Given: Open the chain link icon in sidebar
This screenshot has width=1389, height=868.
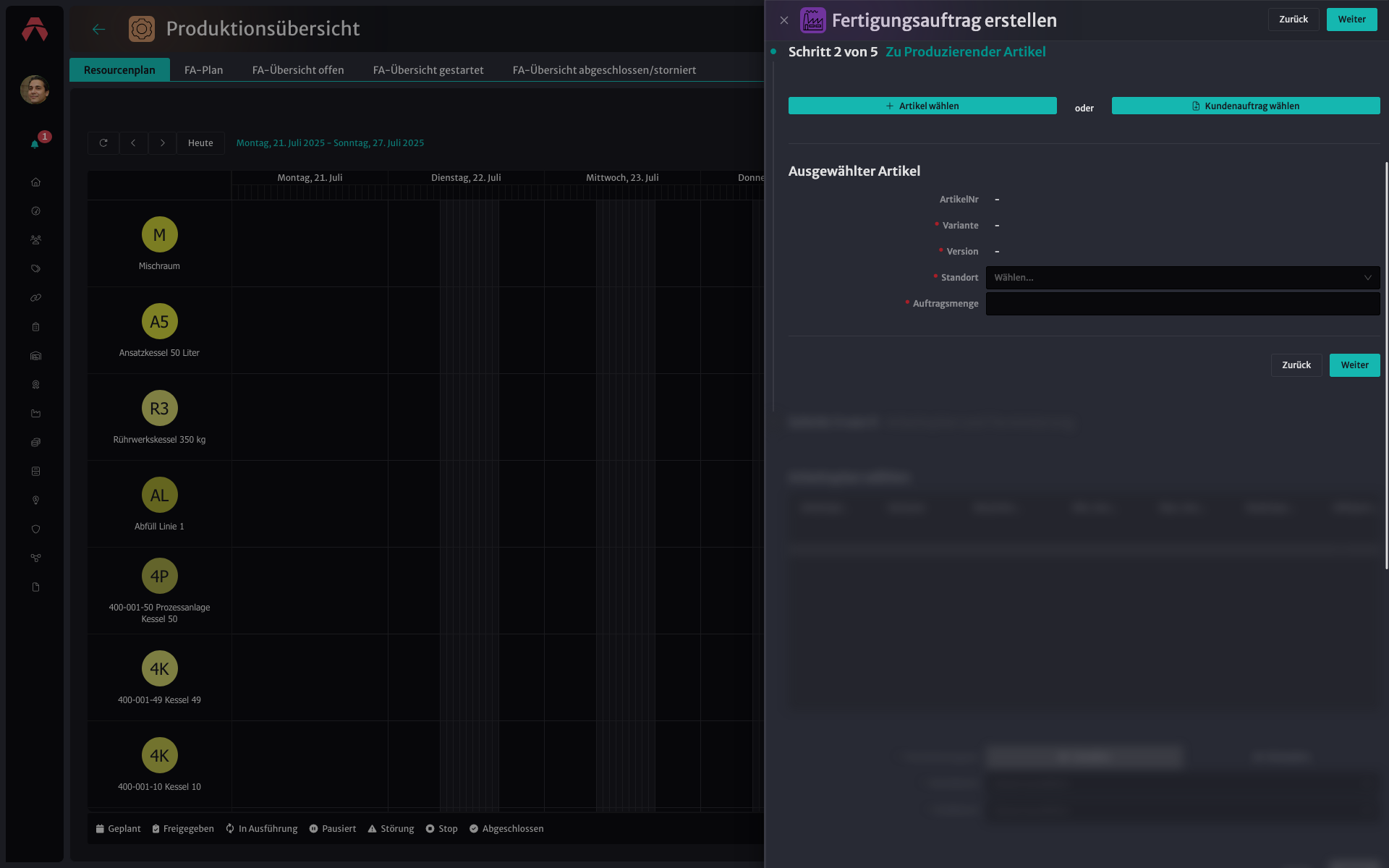Looking at the screenshot, I should 35,298.
